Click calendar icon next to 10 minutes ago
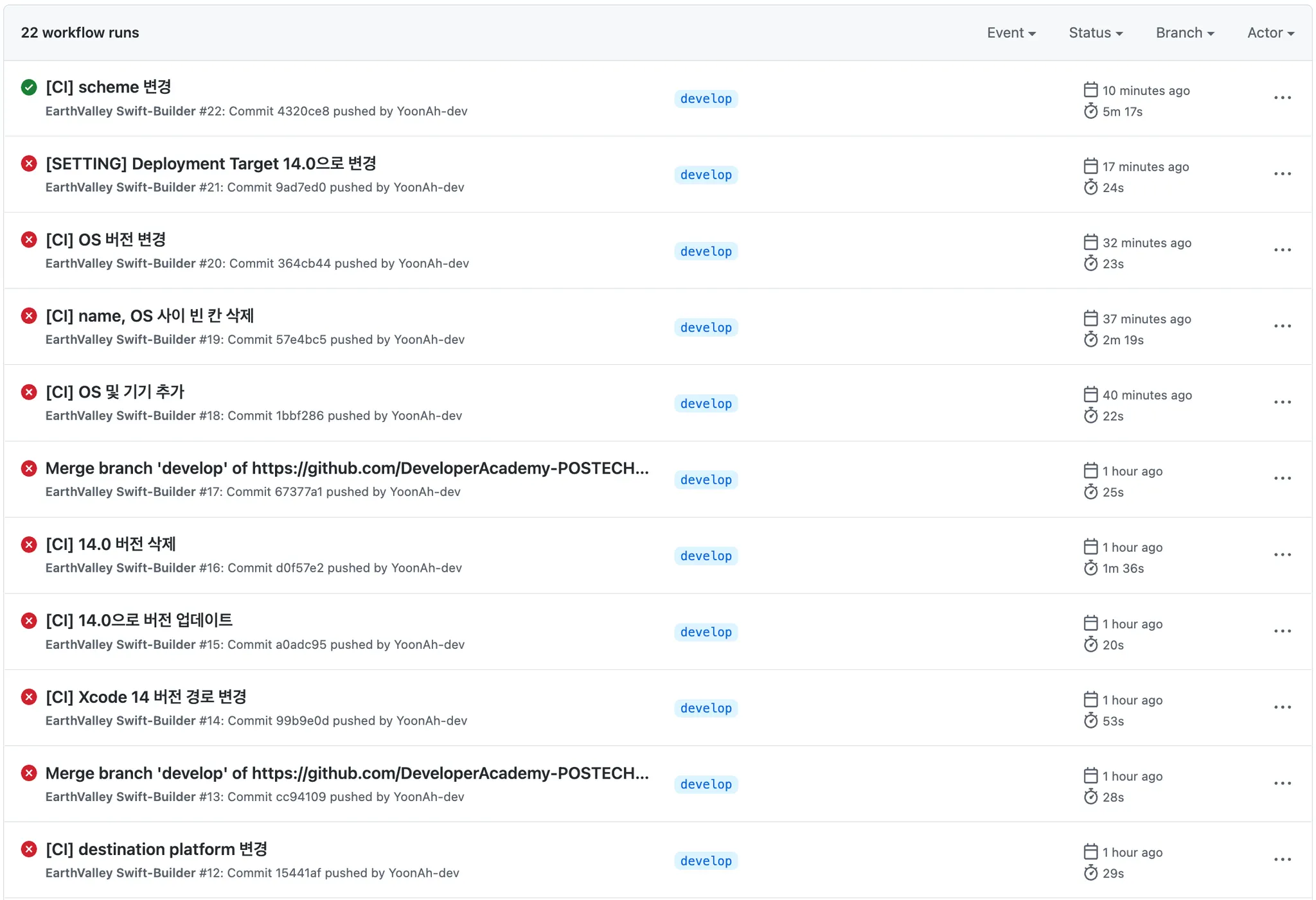The image size is (1316, 900). (x=1090, y=90)
